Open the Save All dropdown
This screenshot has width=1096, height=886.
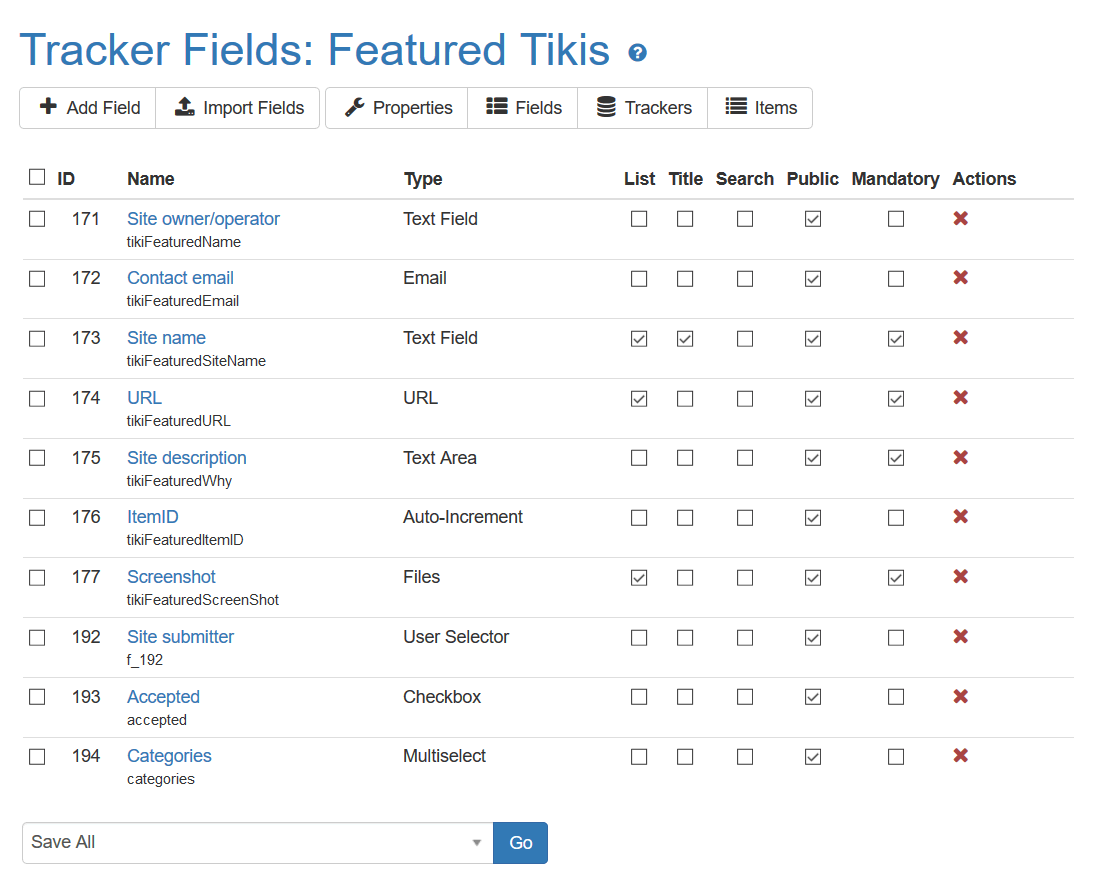click(x=257, y=843)
